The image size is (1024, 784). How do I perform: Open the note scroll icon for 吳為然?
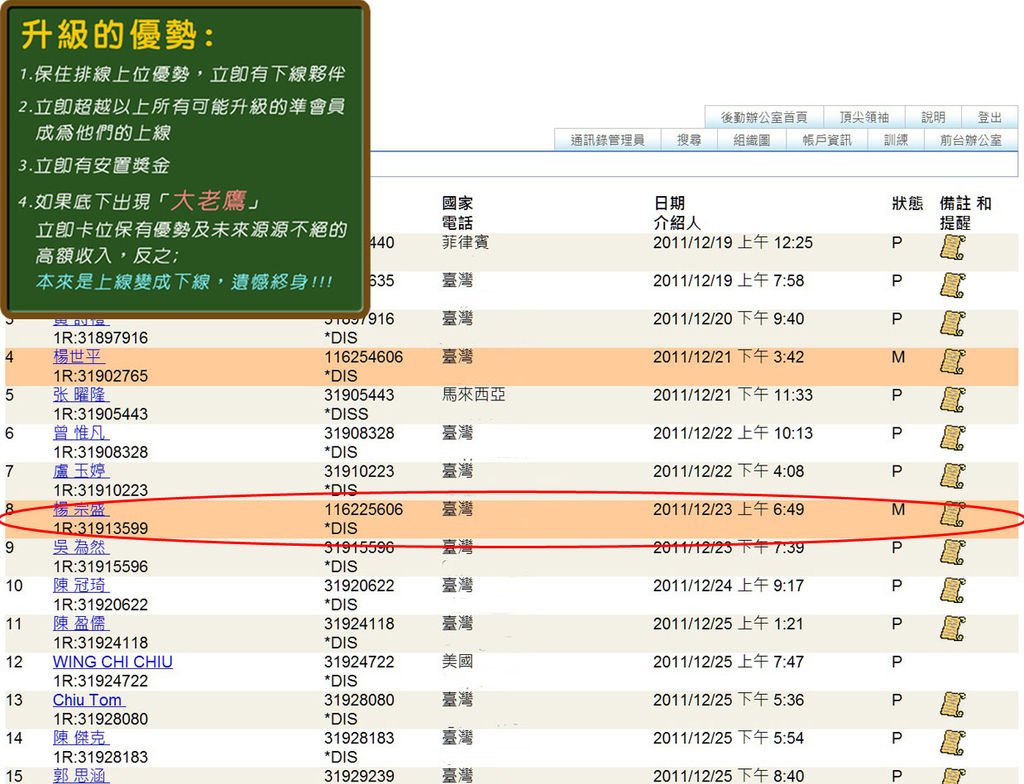[x=952, y=553]
